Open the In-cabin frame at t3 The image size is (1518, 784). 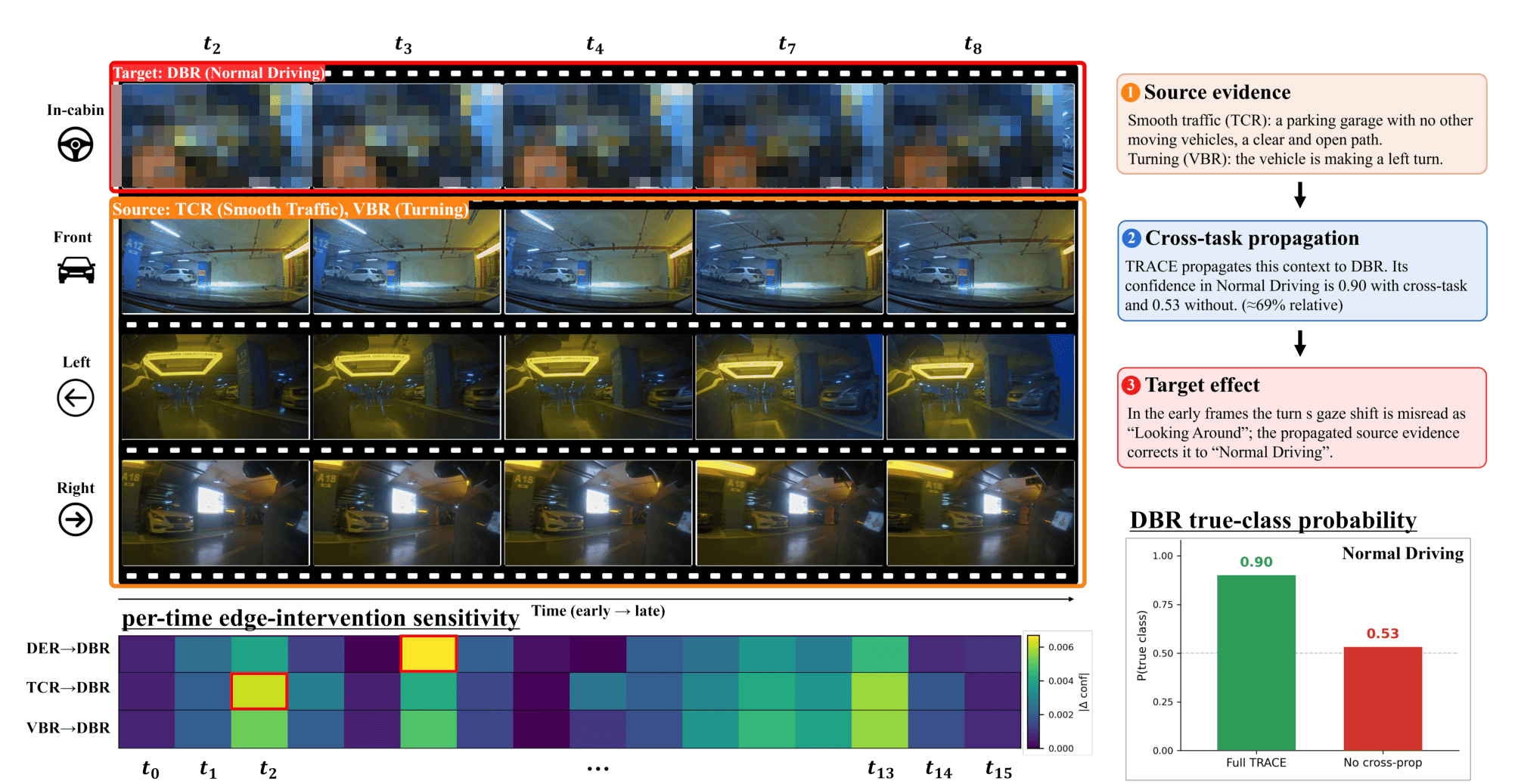click(x=407, y=135)
